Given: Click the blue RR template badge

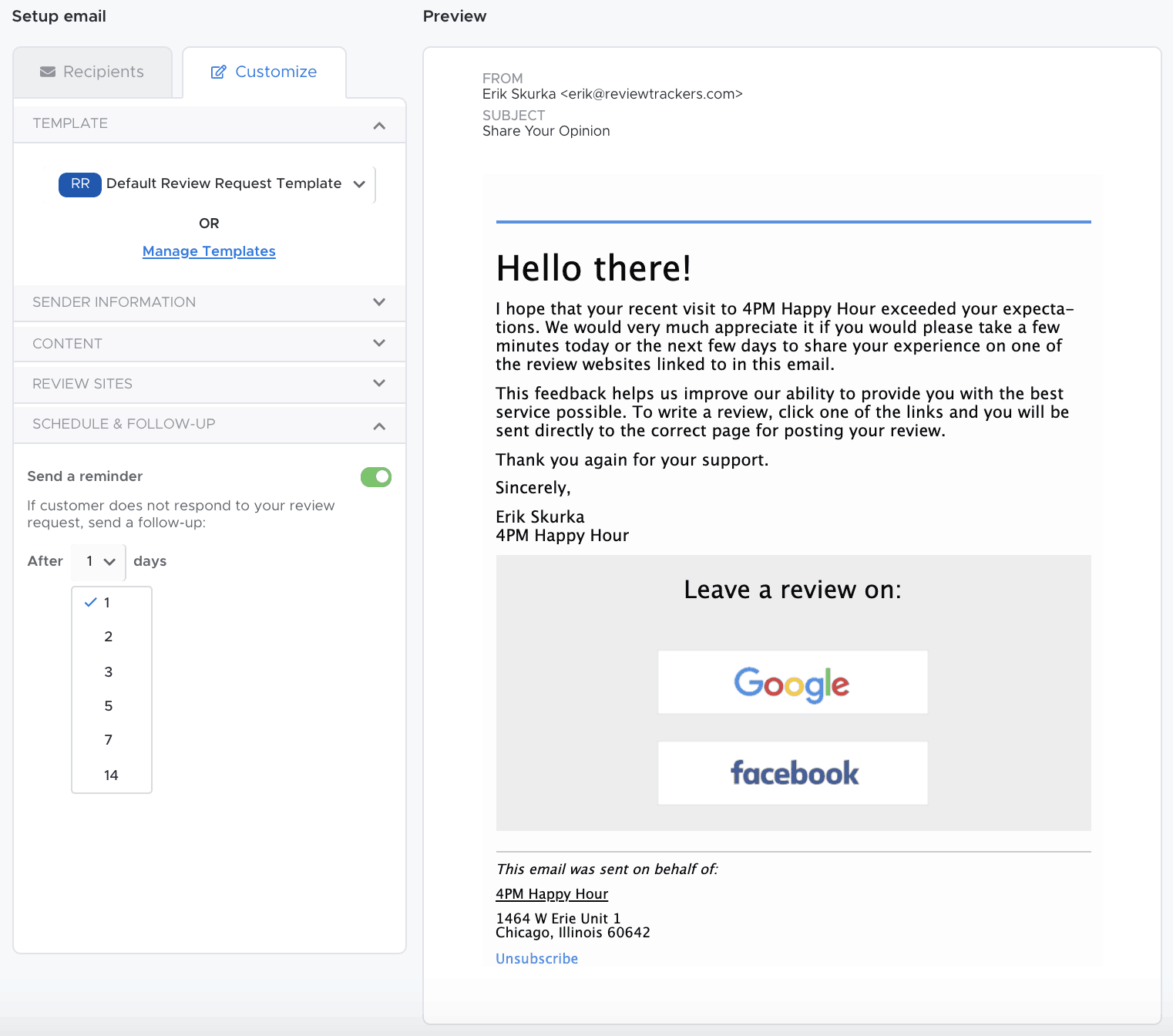Looking at the screenshot, I should 80,184.
